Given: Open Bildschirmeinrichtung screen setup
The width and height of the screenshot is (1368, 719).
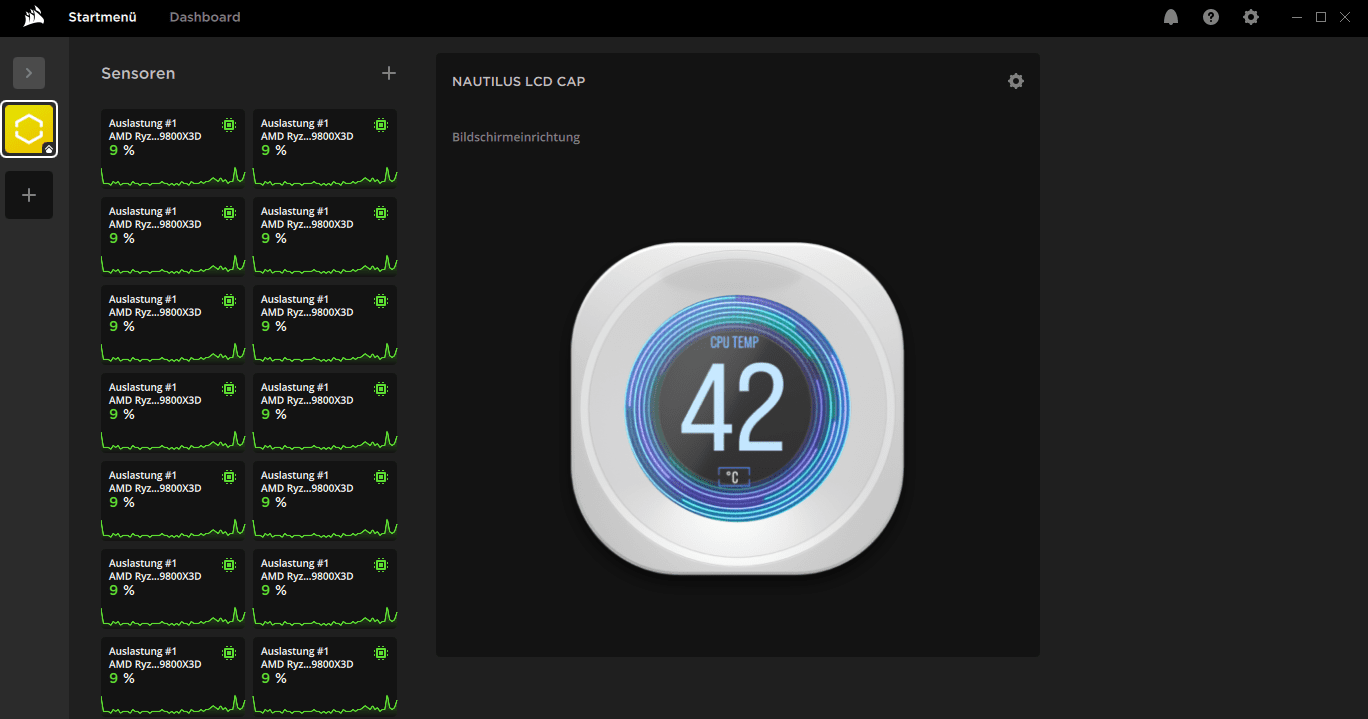Looking at the screenshot, I should pos(516,137).
